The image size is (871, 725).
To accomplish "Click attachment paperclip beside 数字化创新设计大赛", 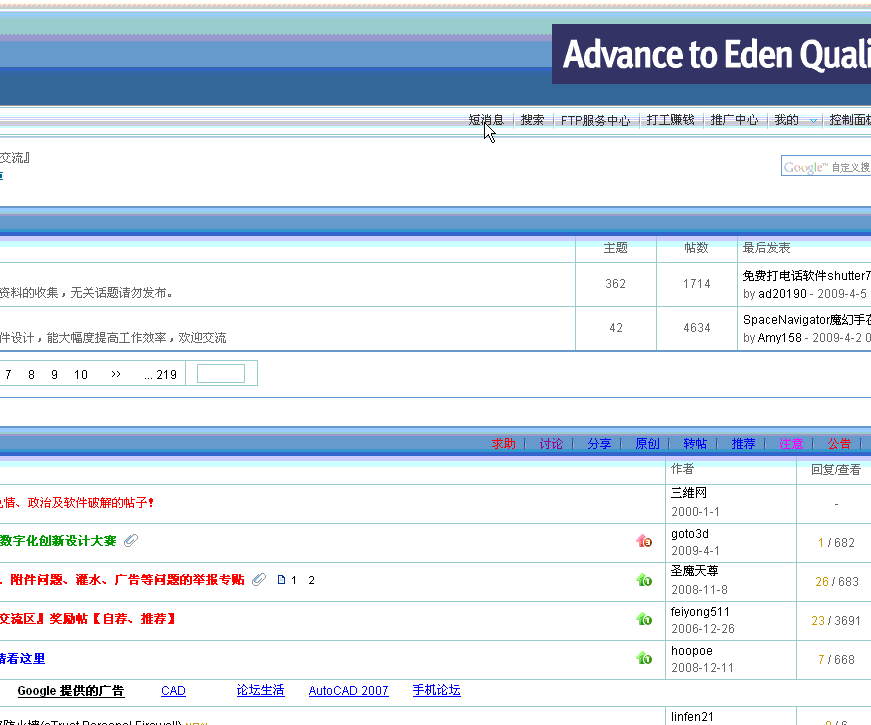I will (x=131, y=540).
